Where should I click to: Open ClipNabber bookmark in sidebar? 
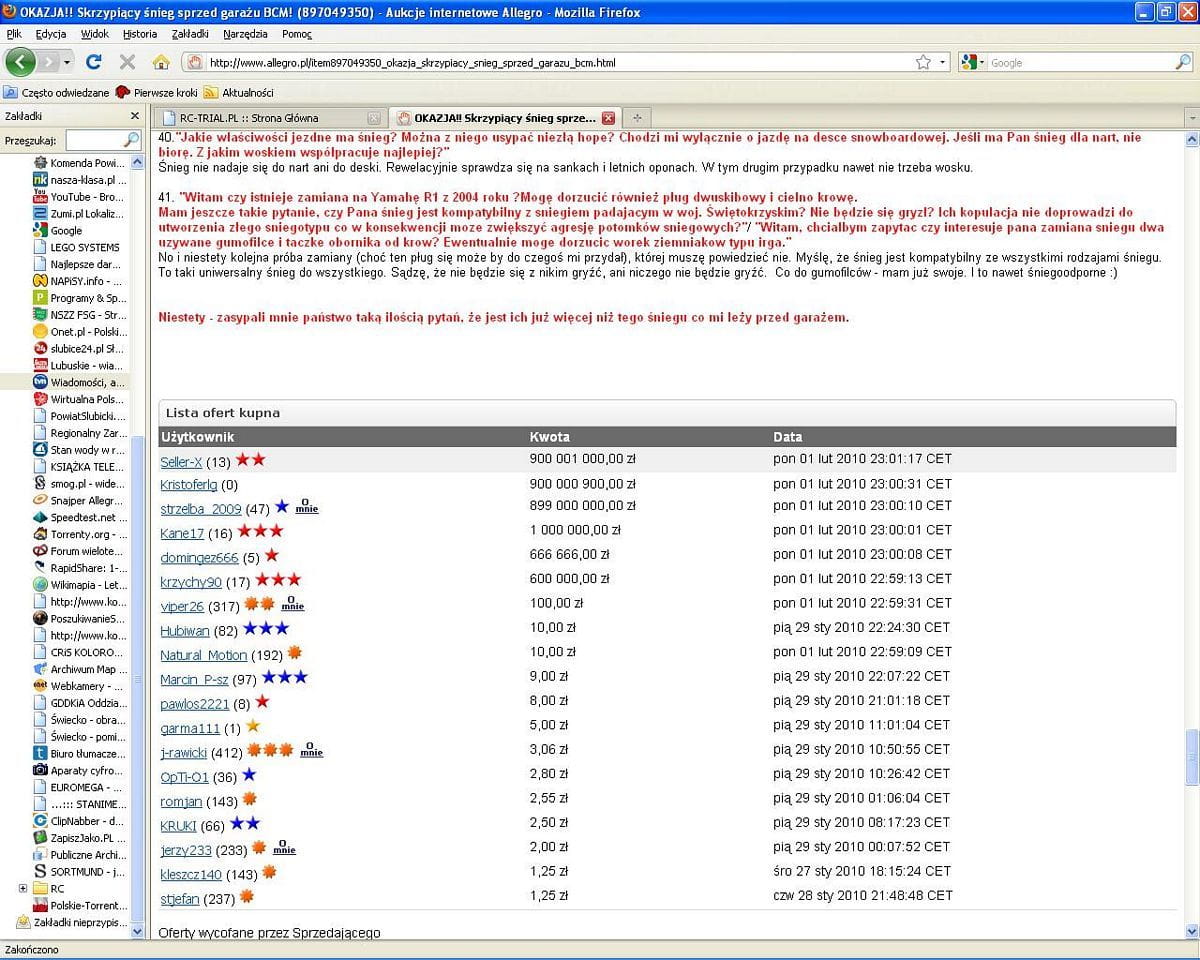[80, 821]
